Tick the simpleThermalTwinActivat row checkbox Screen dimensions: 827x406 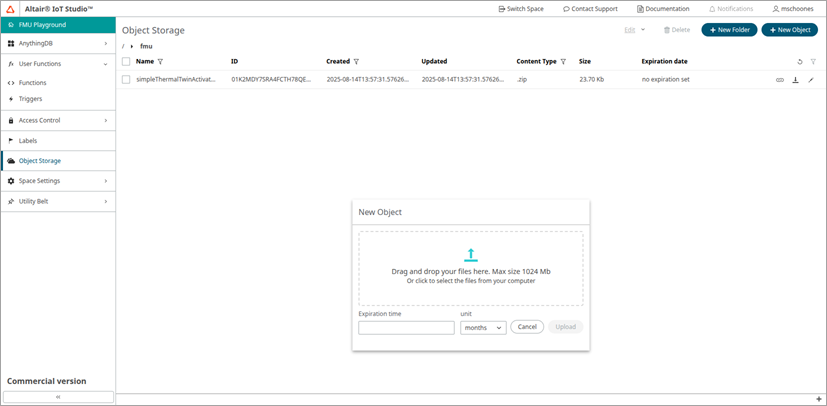pyautogui.click(x=126, y=79)
